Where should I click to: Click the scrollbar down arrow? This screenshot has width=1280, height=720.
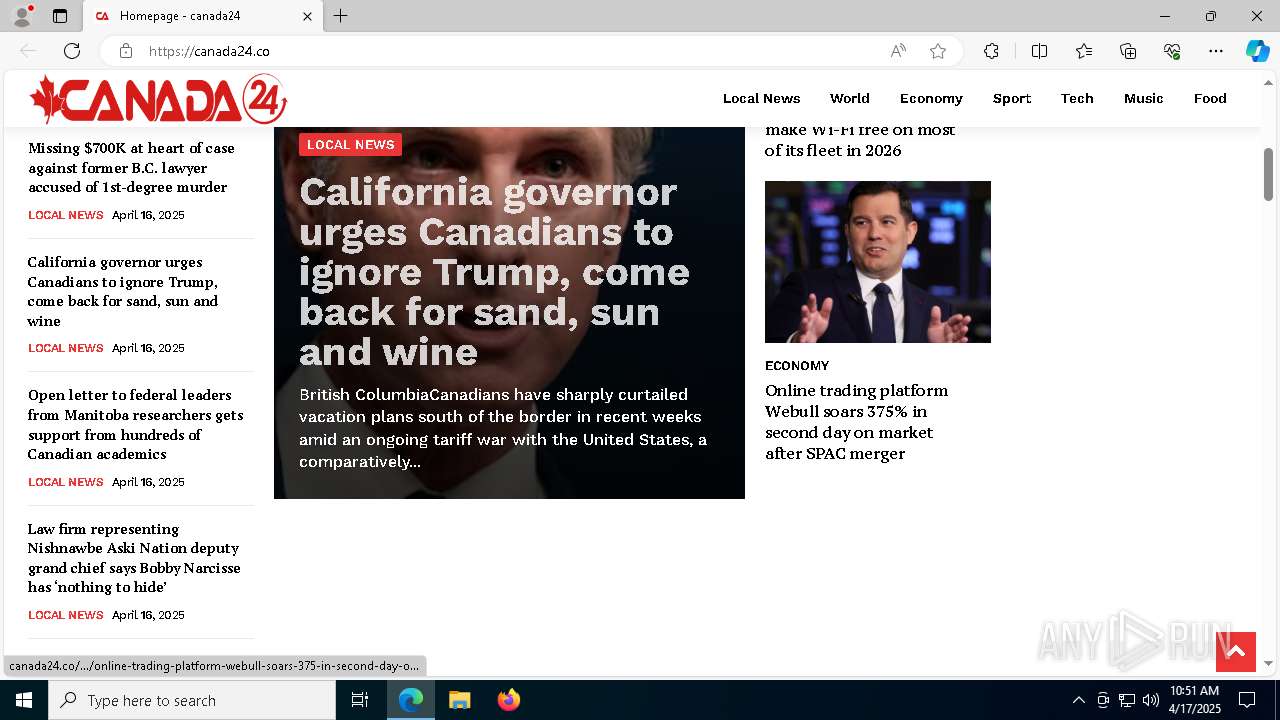point(1268,663)
